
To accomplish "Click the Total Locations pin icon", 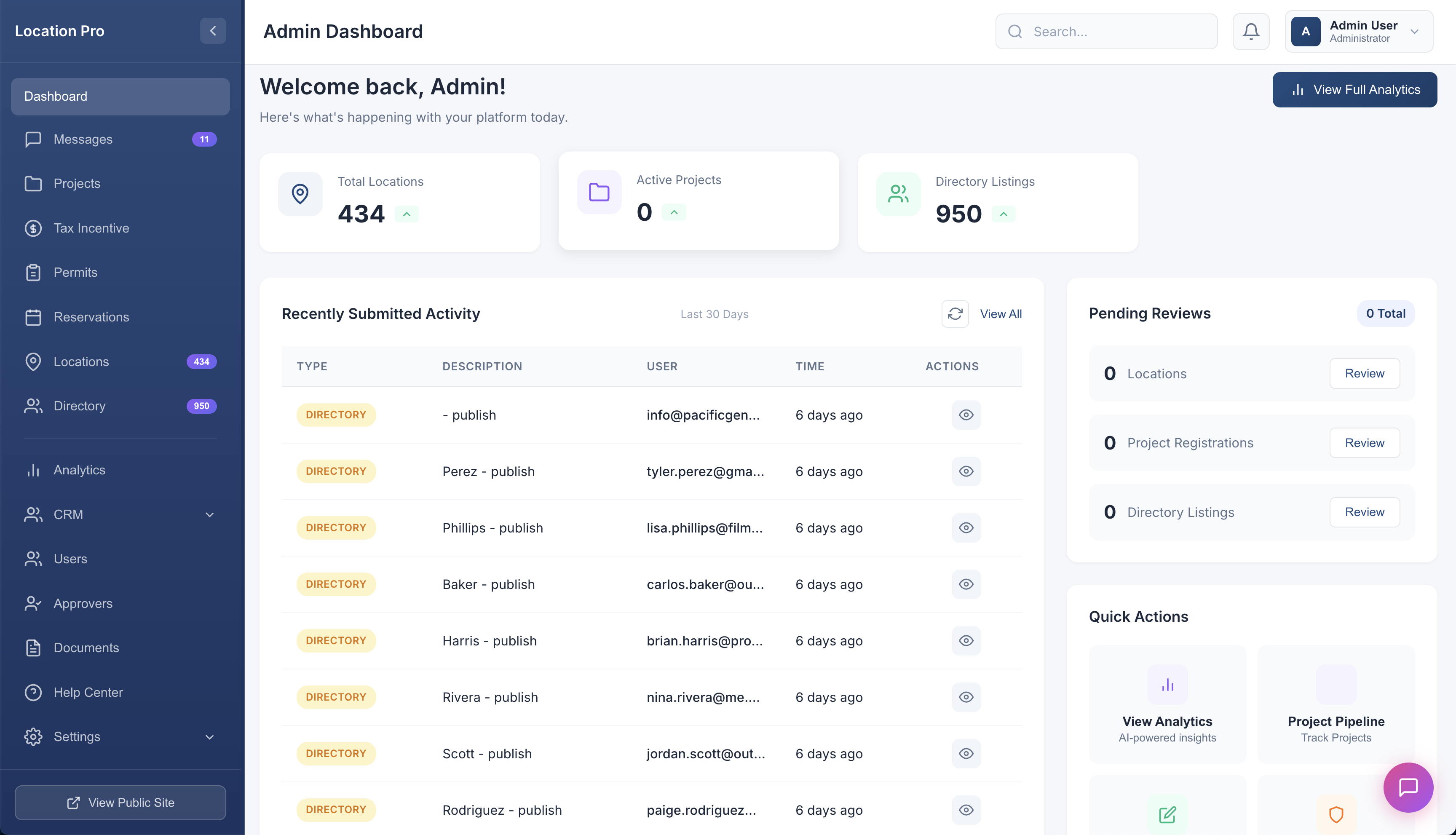I will [300, 194].
